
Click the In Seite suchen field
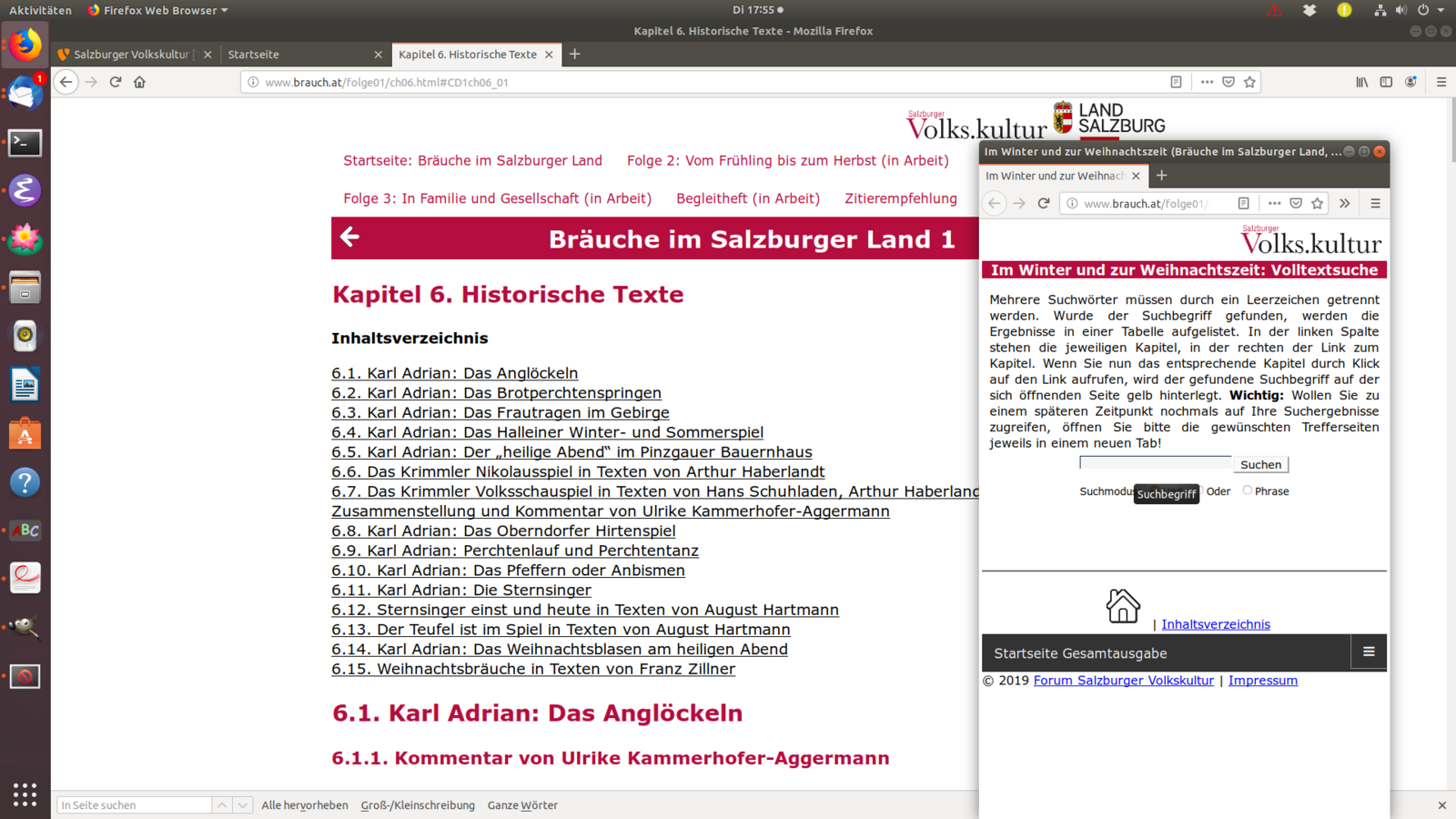[x=134, y=805]
